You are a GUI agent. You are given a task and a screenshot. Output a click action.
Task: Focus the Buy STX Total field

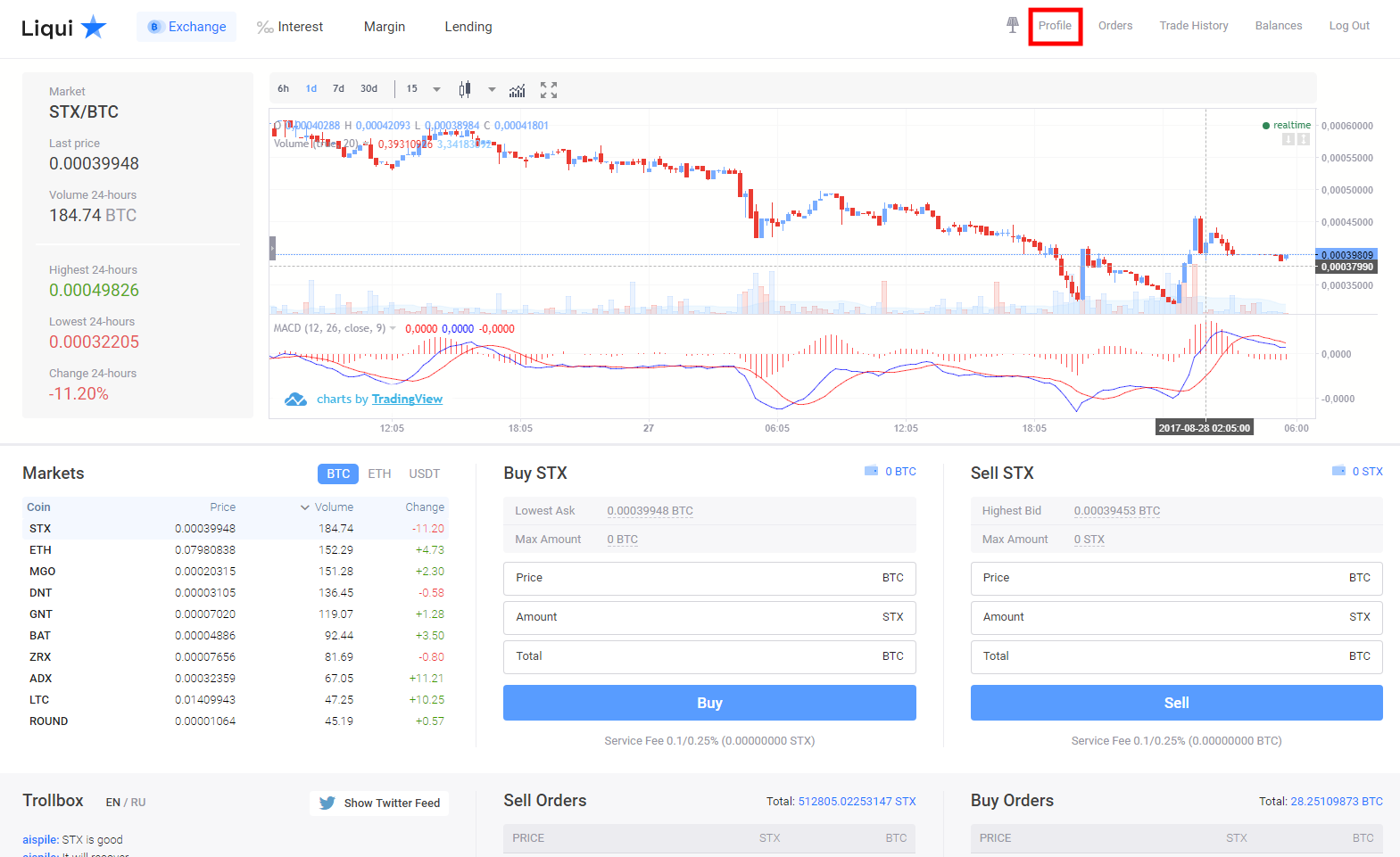click(709, 657)
